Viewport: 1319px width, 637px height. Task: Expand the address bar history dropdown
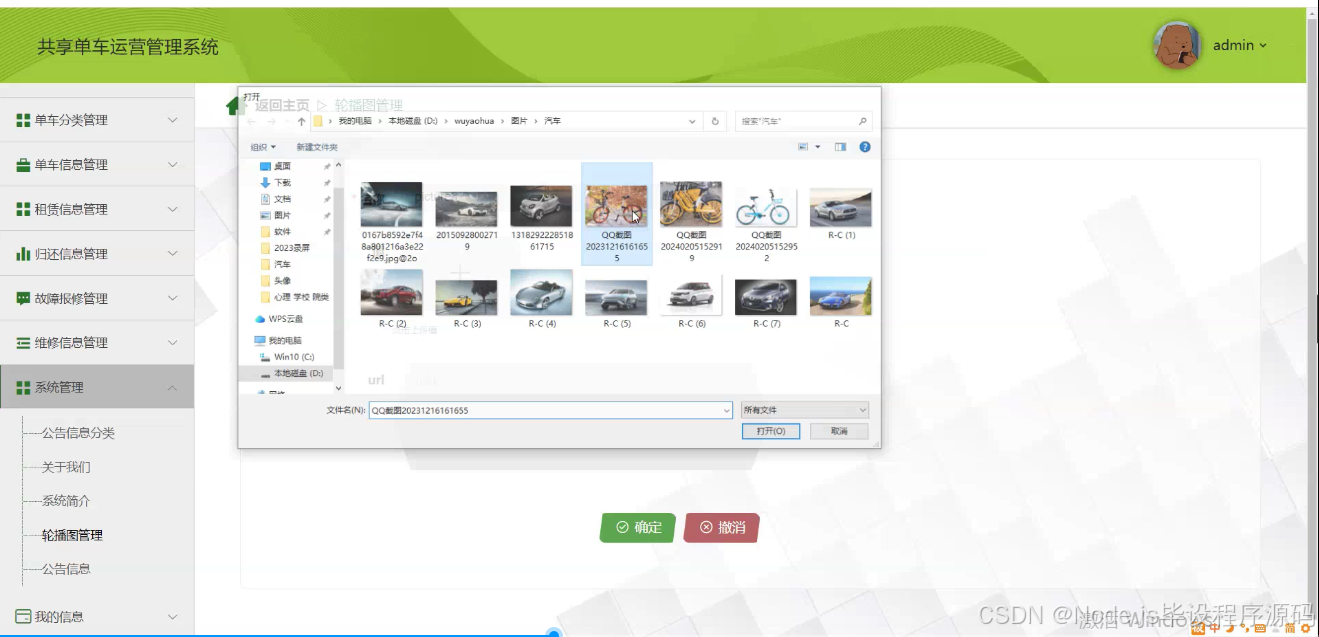tap(693, 121)
